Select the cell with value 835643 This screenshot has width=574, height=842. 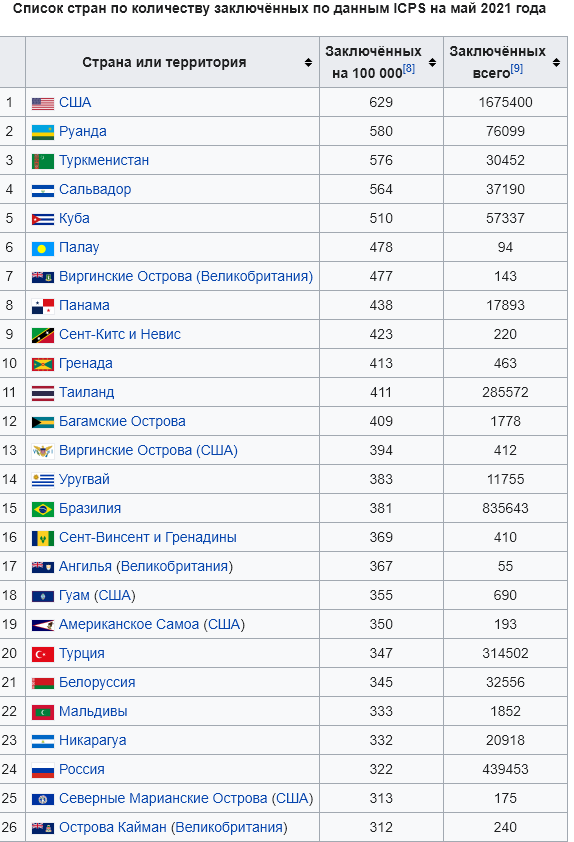click(505, 509)
